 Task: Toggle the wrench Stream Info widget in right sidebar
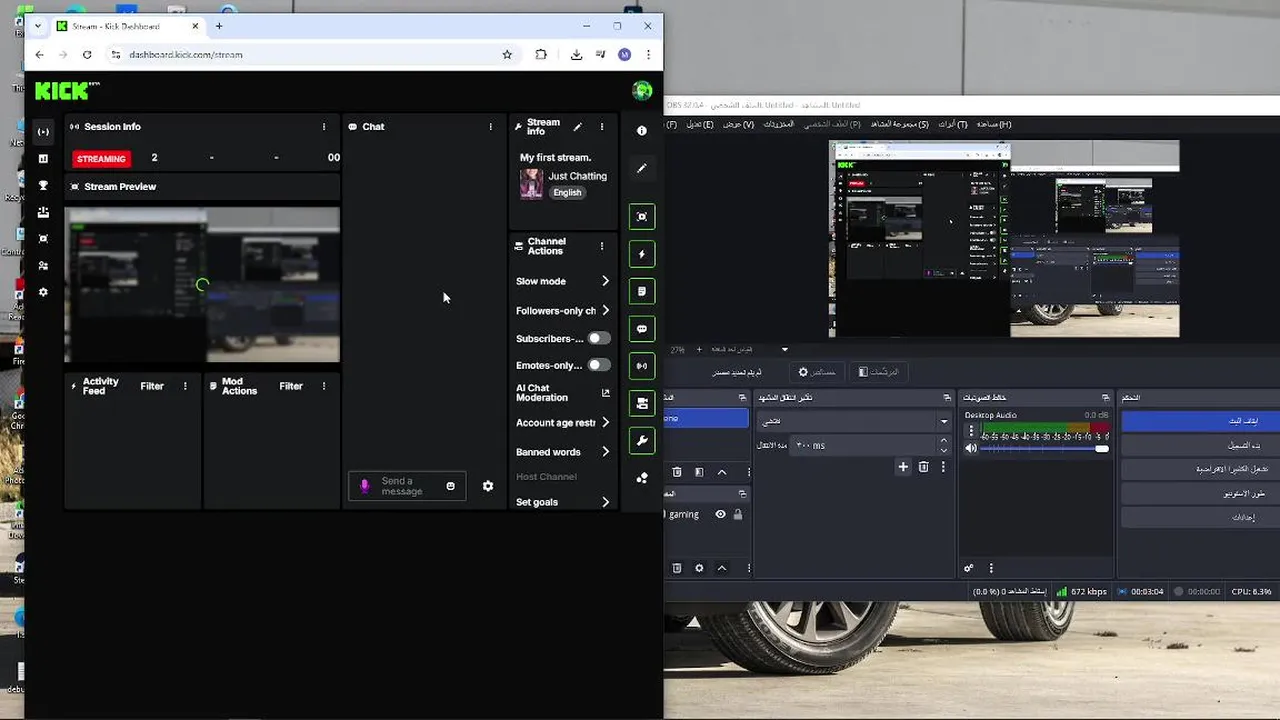[642, 440]
